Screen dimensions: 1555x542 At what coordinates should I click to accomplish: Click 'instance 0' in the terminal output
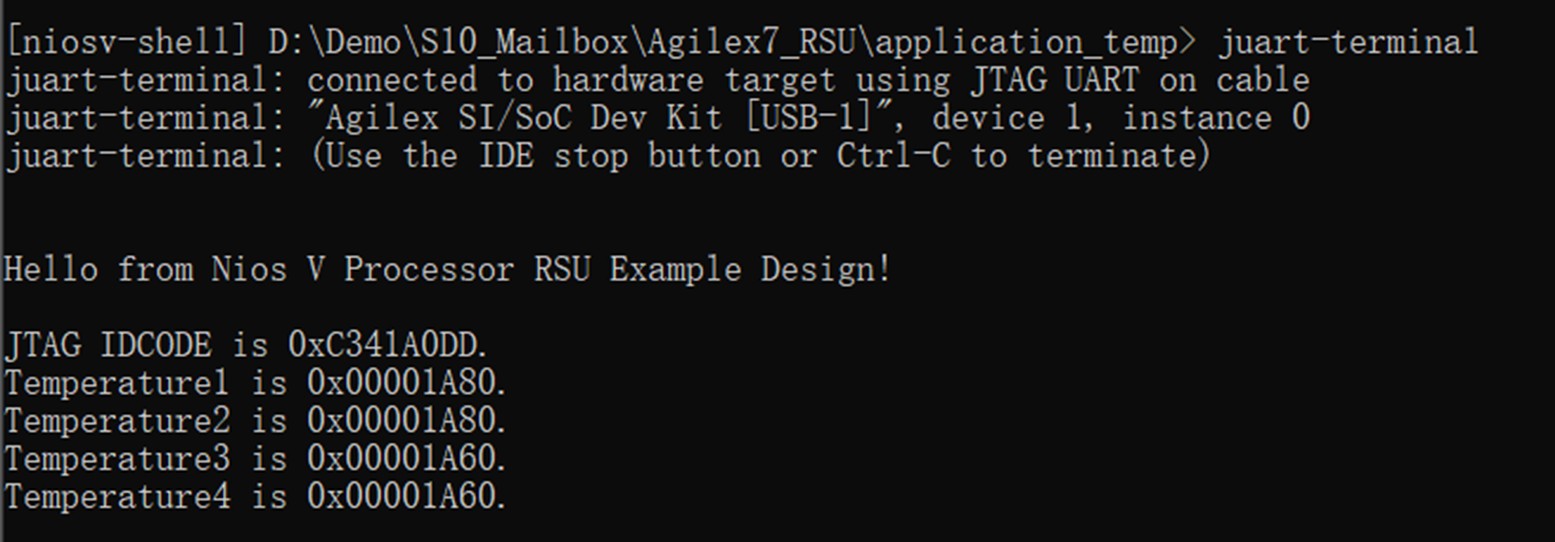[x=1216, y=118]
